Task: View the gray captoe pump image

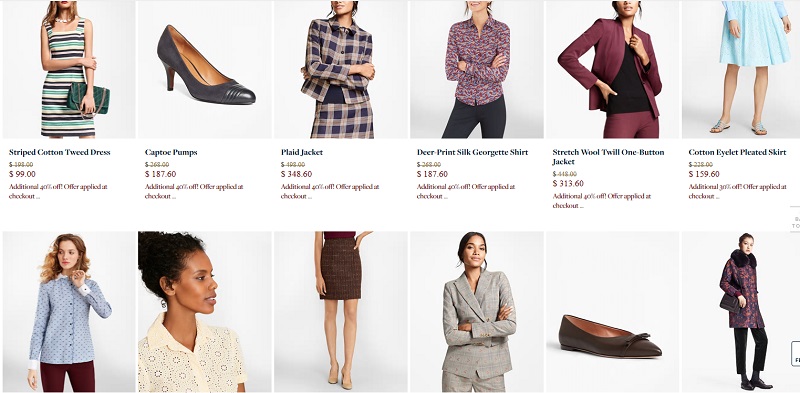Action: click(205, 69)
